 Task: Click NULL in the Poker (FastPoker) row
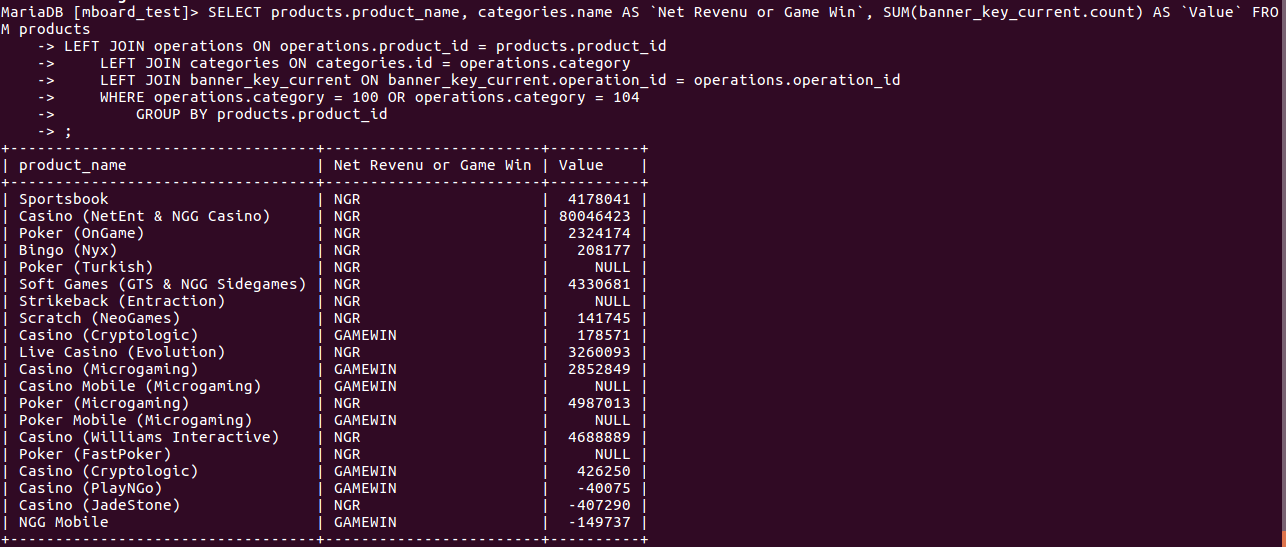click(613, 454)
